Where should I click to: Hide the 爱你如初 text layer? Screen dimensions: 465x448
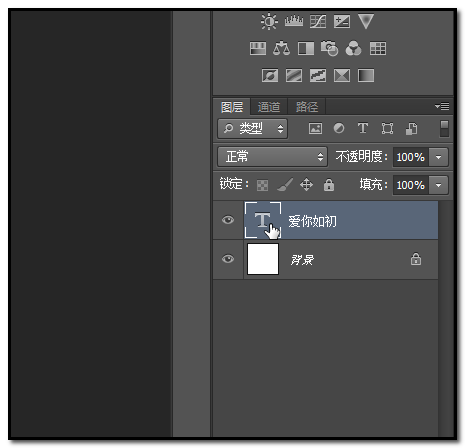click(228, 220)
